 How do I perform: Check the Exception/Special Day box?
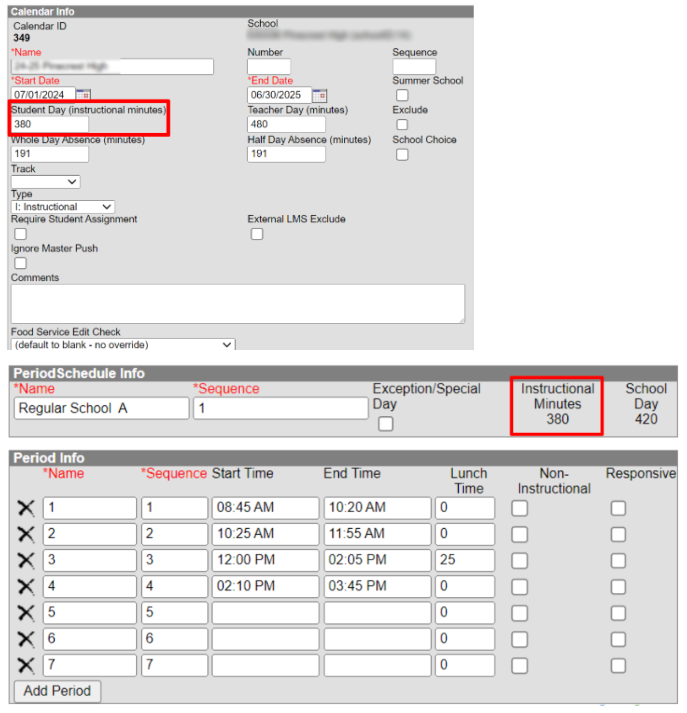coord(385,423)
